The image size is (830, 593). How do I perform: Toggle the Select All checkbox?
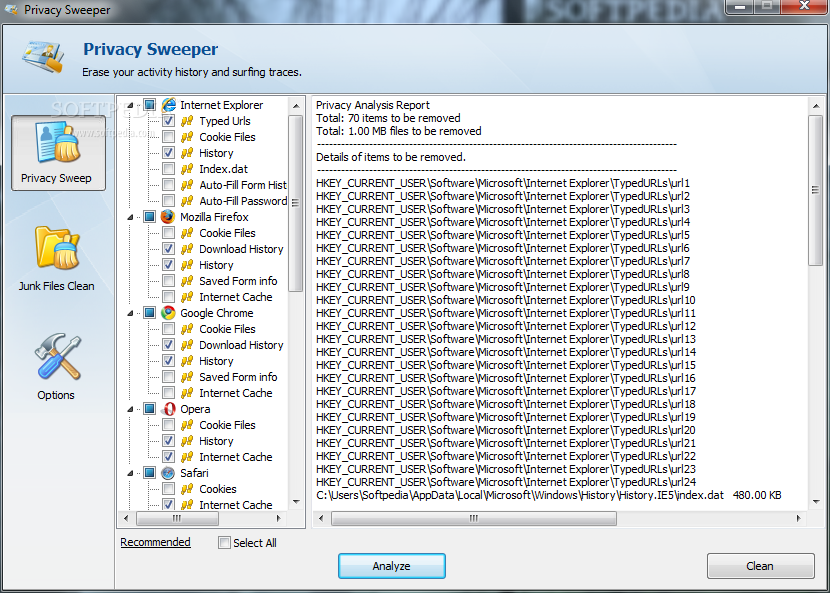coord(224,543)
